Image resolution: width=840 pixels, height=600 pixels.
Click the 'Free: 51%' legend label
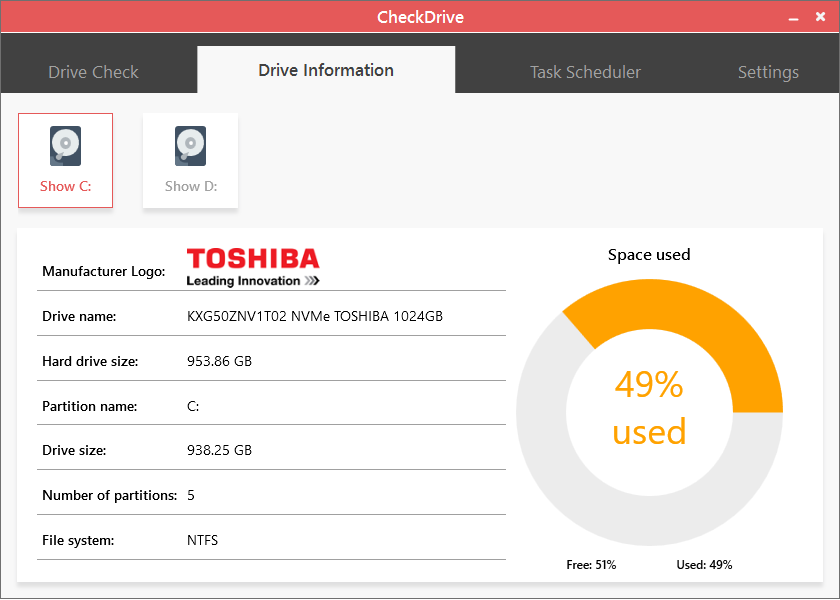coord(591,565)
